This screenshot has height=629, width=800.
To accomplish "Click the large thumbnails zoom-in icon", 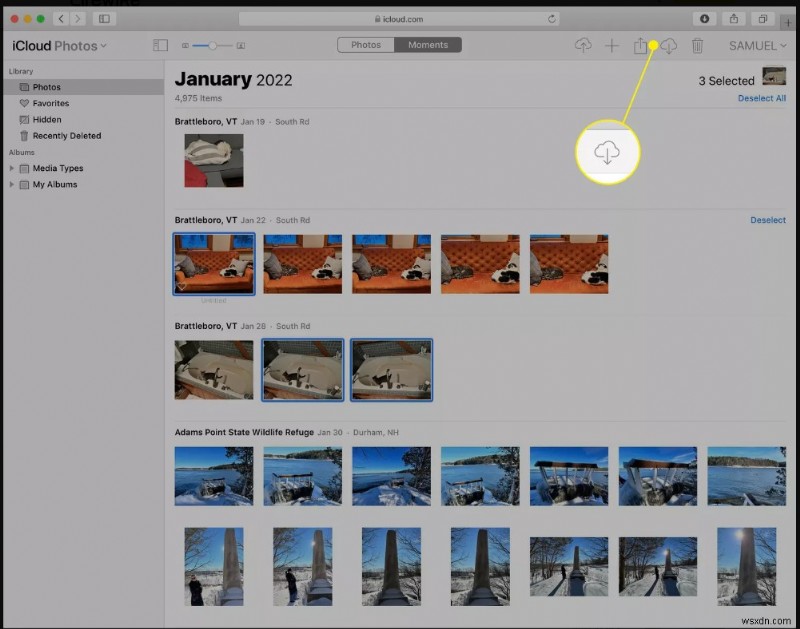I will click(241, 46).
